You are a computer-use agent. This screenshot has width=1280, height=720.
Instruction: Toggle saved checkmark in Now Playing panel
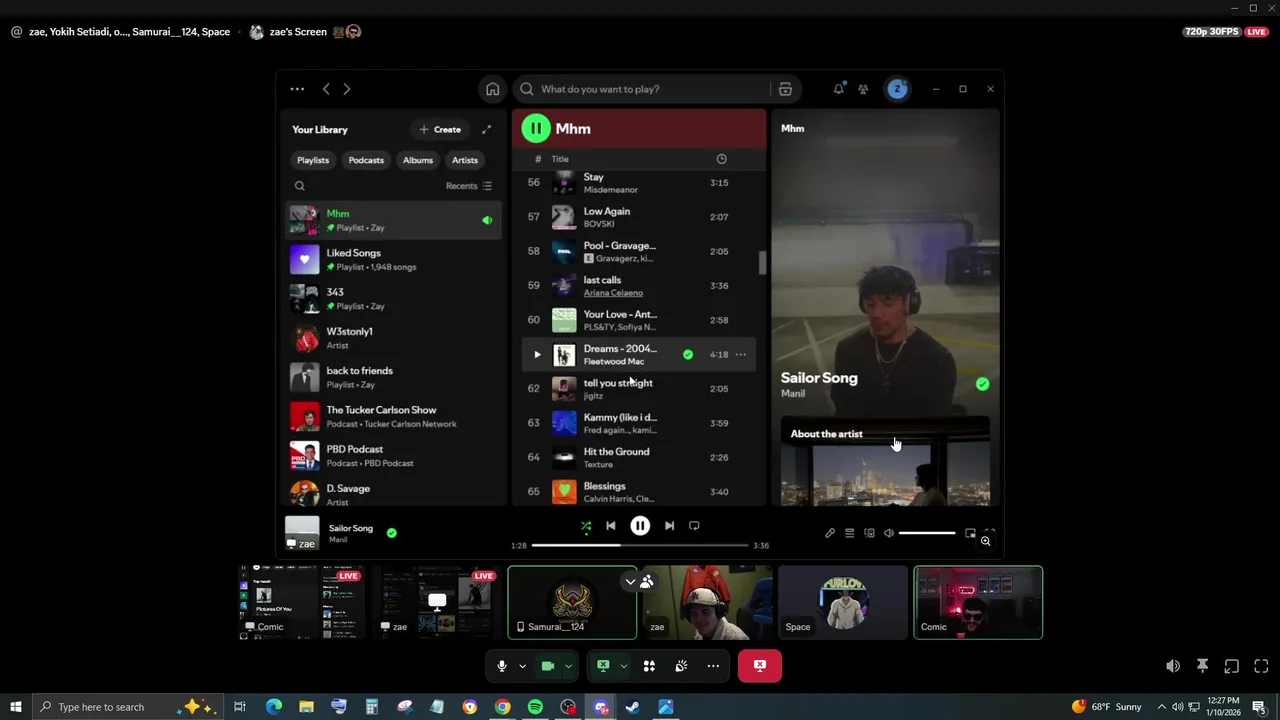point(982,384)
